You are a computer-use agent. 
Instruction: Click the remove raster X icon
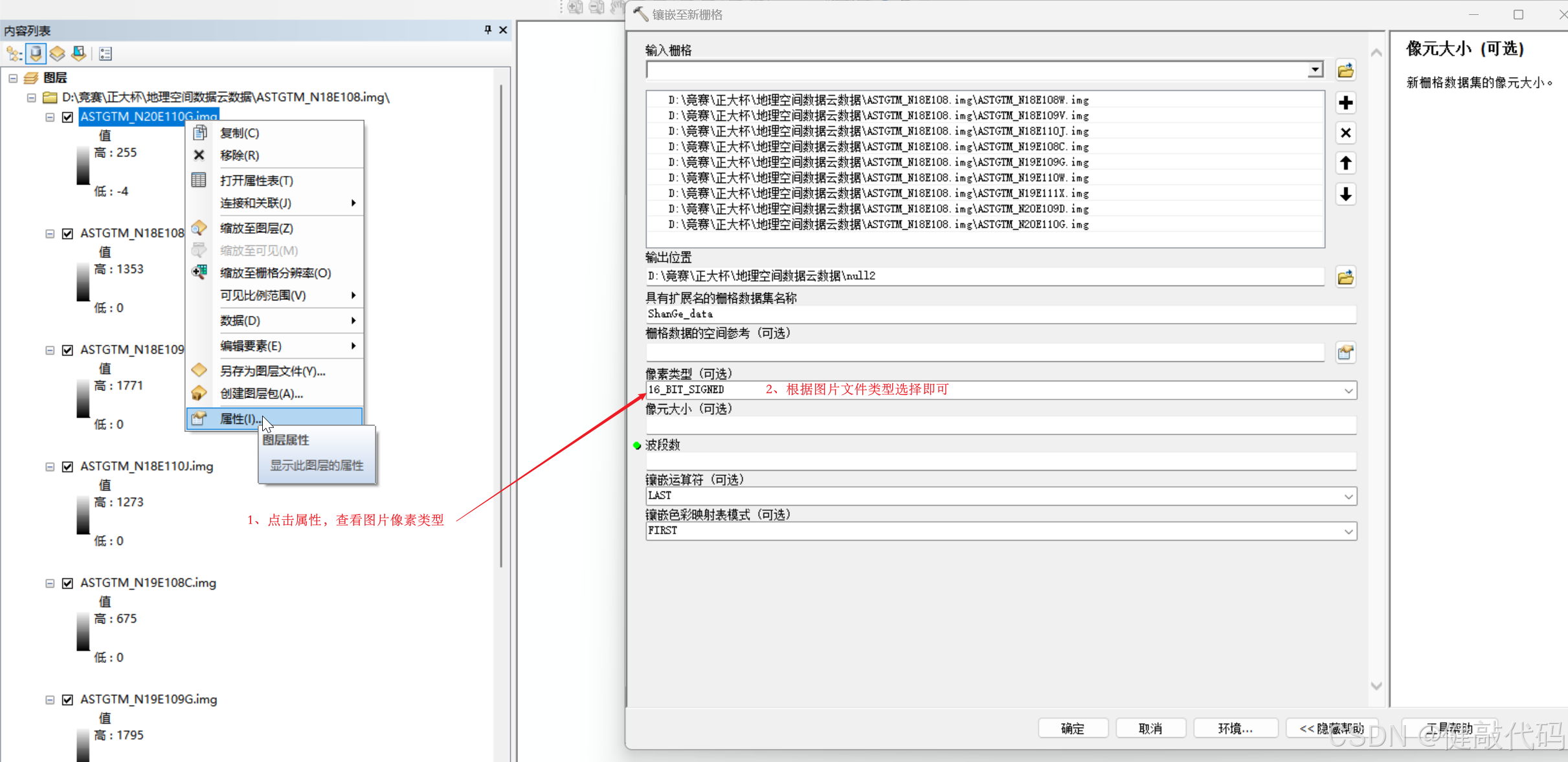[1345, 133]
